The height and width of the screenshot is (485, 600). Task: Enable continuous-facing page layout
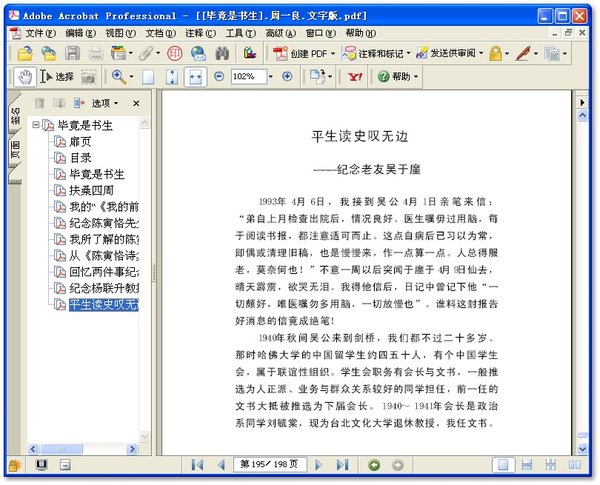point(575,465)
